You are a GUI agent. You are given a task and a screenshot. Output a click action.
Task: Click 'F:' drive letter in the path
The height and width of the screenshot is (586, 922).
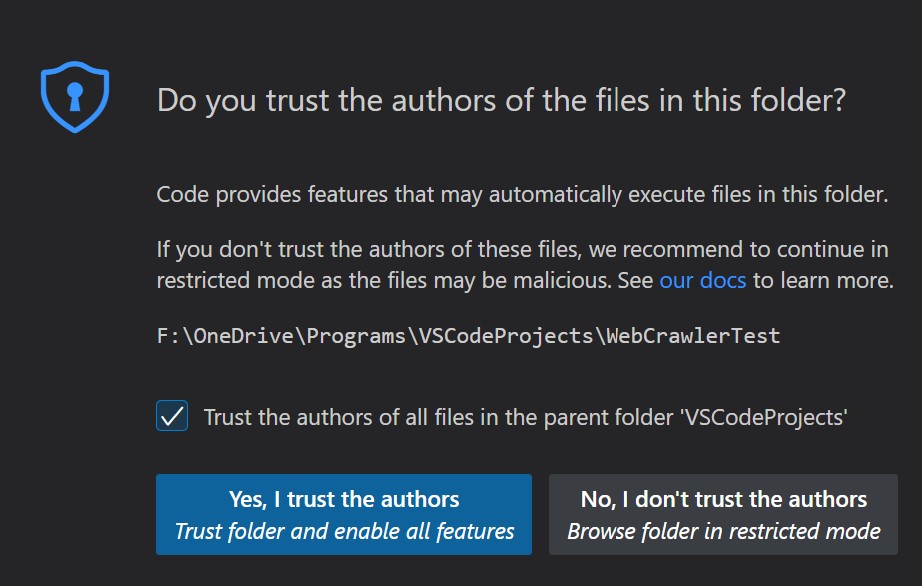[169, 336]
